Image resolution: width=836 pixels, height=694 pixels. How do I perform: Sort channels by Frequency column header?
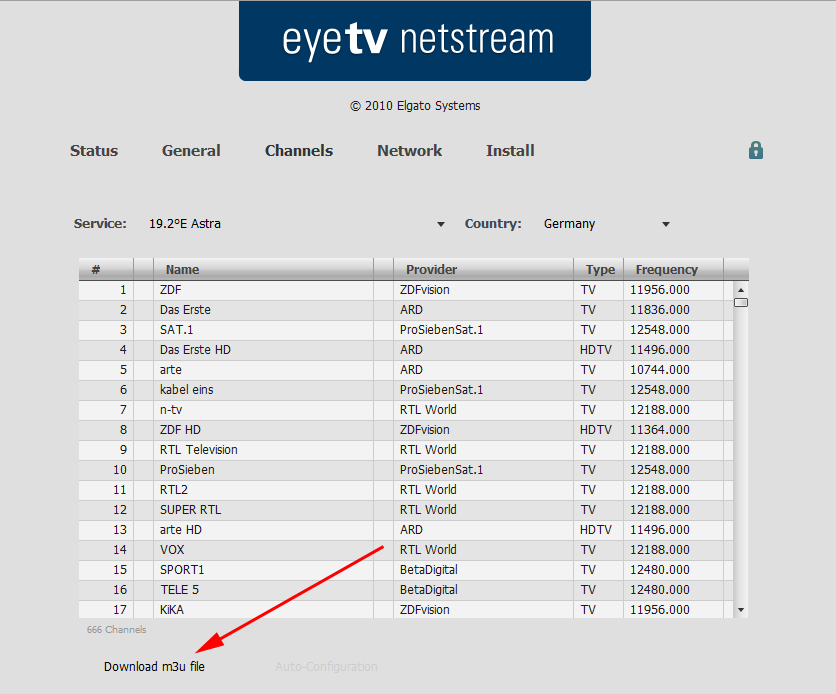tap(666, 269)
